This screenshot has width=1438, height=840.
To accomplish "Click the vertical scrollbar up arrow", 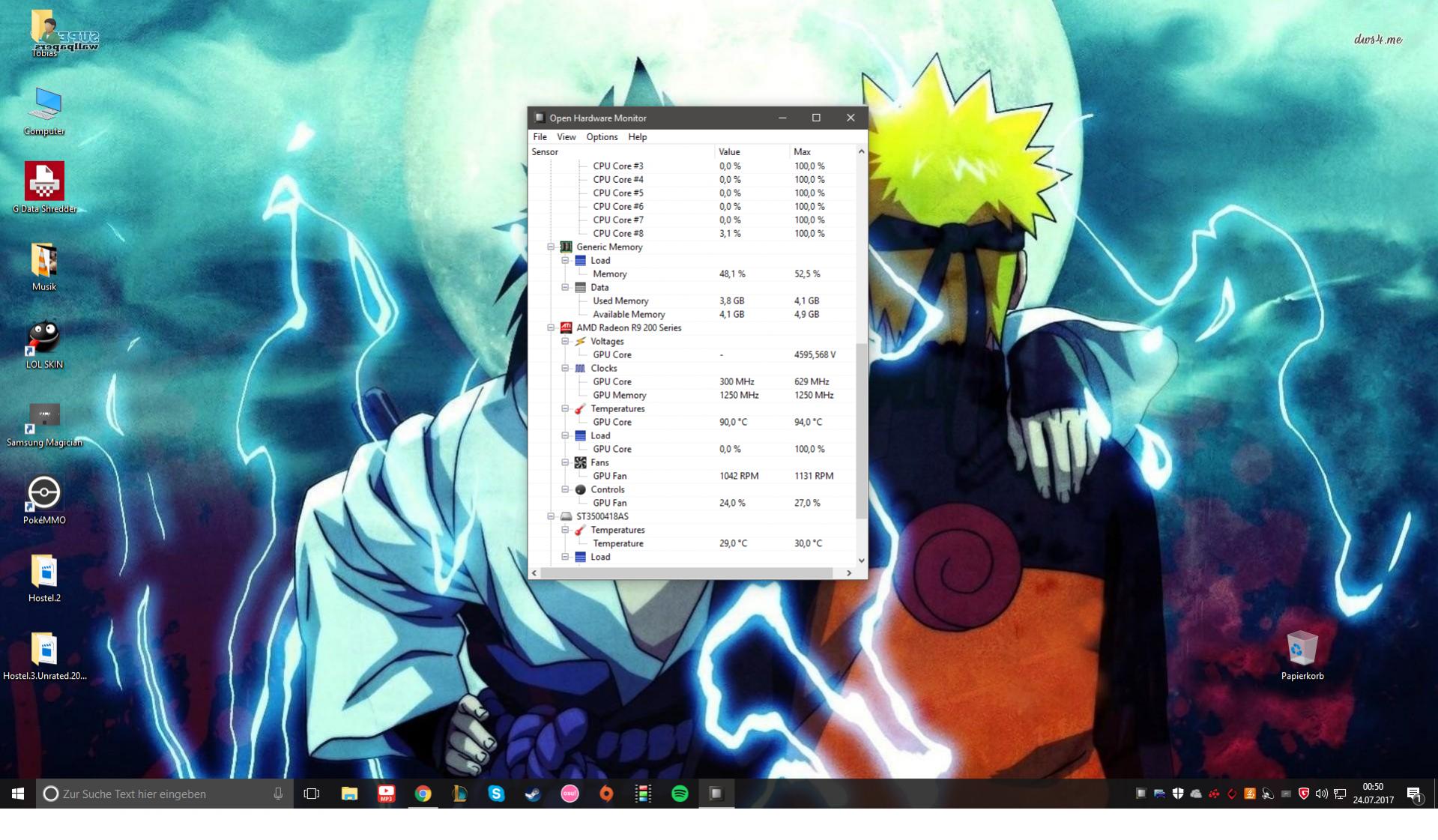I will [x=861, y=151].
